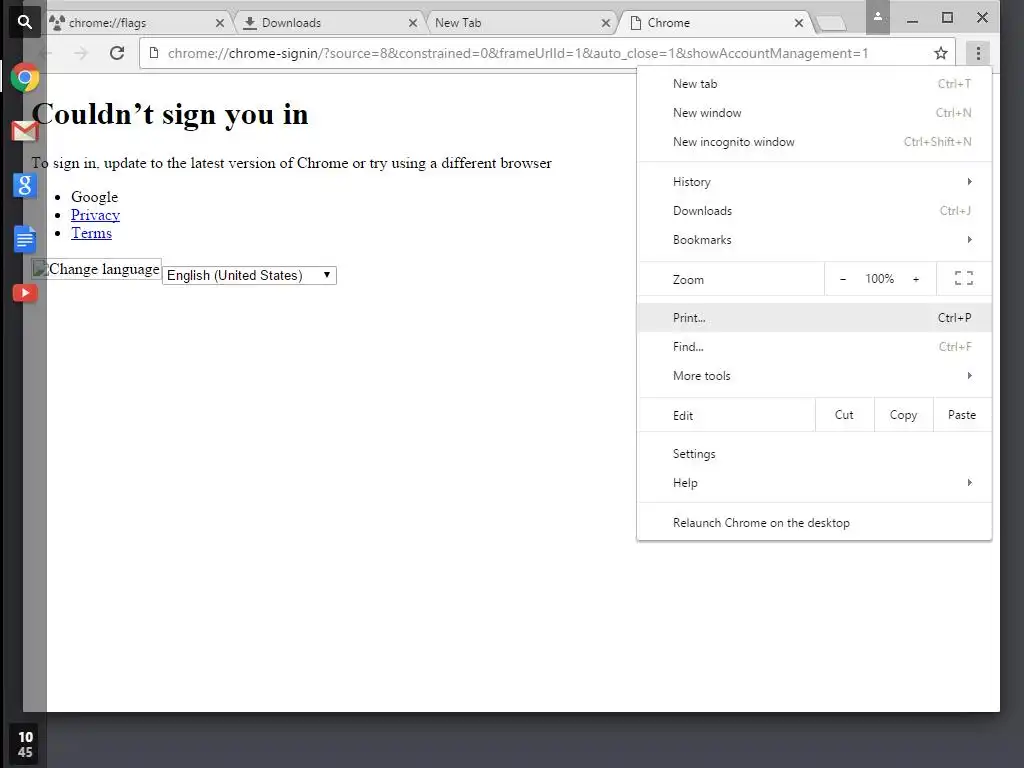The height and width of the screenshot is (768, 1024).
Task: Close the active Chrome tab
Action: pyautogui.click(x=799, y=23)
